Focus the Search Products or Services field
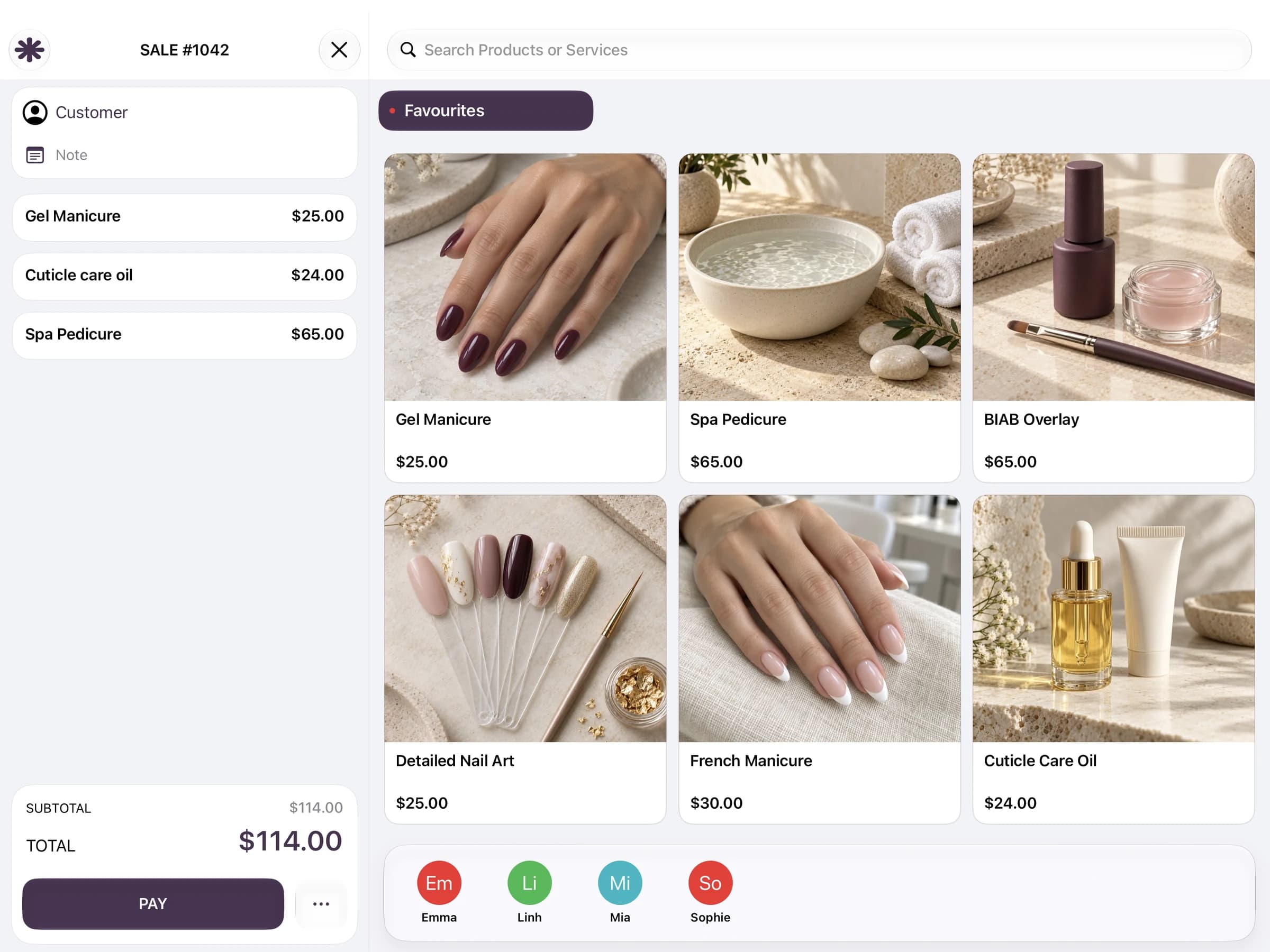This screenshot has width=1270, height=952. [819, 50]
